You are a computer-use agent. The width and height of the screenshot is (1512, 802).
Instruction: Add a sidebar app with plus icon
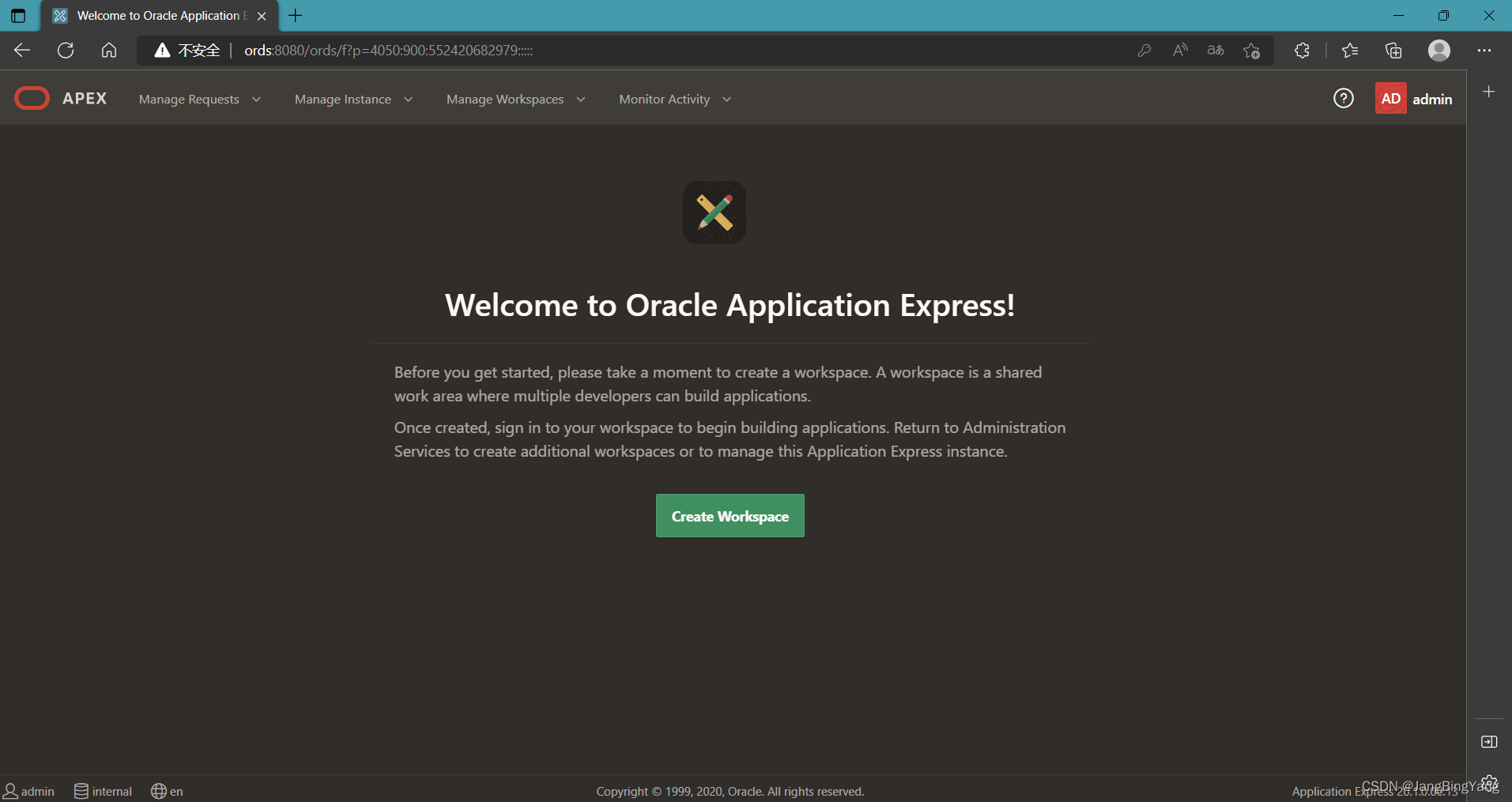pyautogui.click(x=1489, y=92)
